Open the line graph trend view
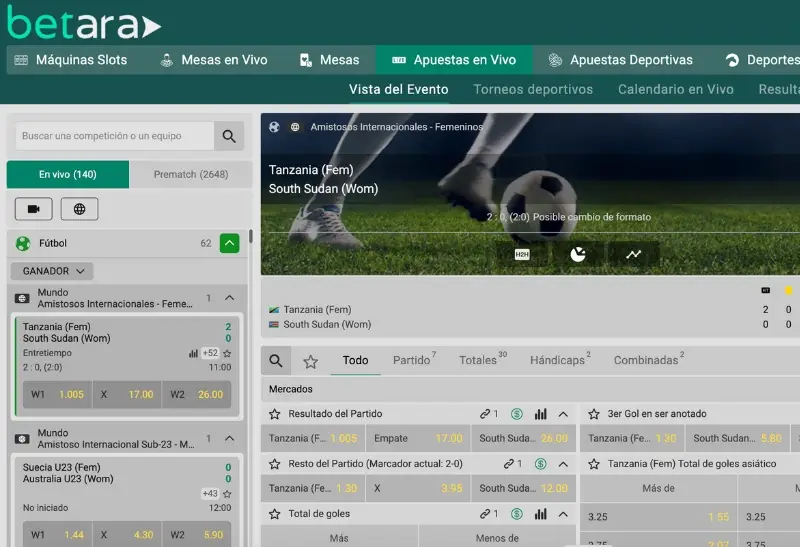The image size is (800, 547). point(634,254)
